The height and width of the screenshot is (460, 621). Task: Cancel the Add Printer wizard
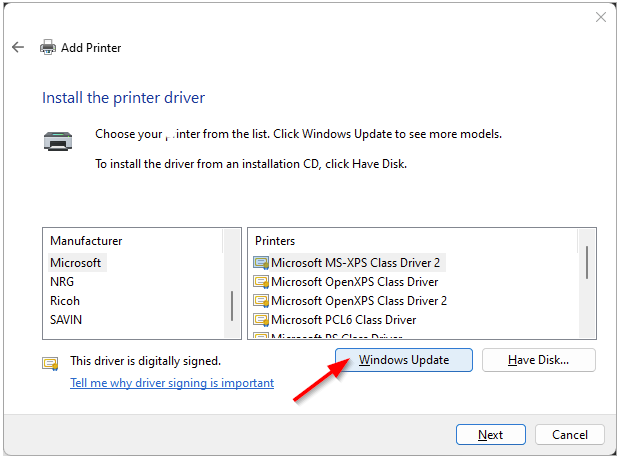pyautogui.click(x=570, y=435)
